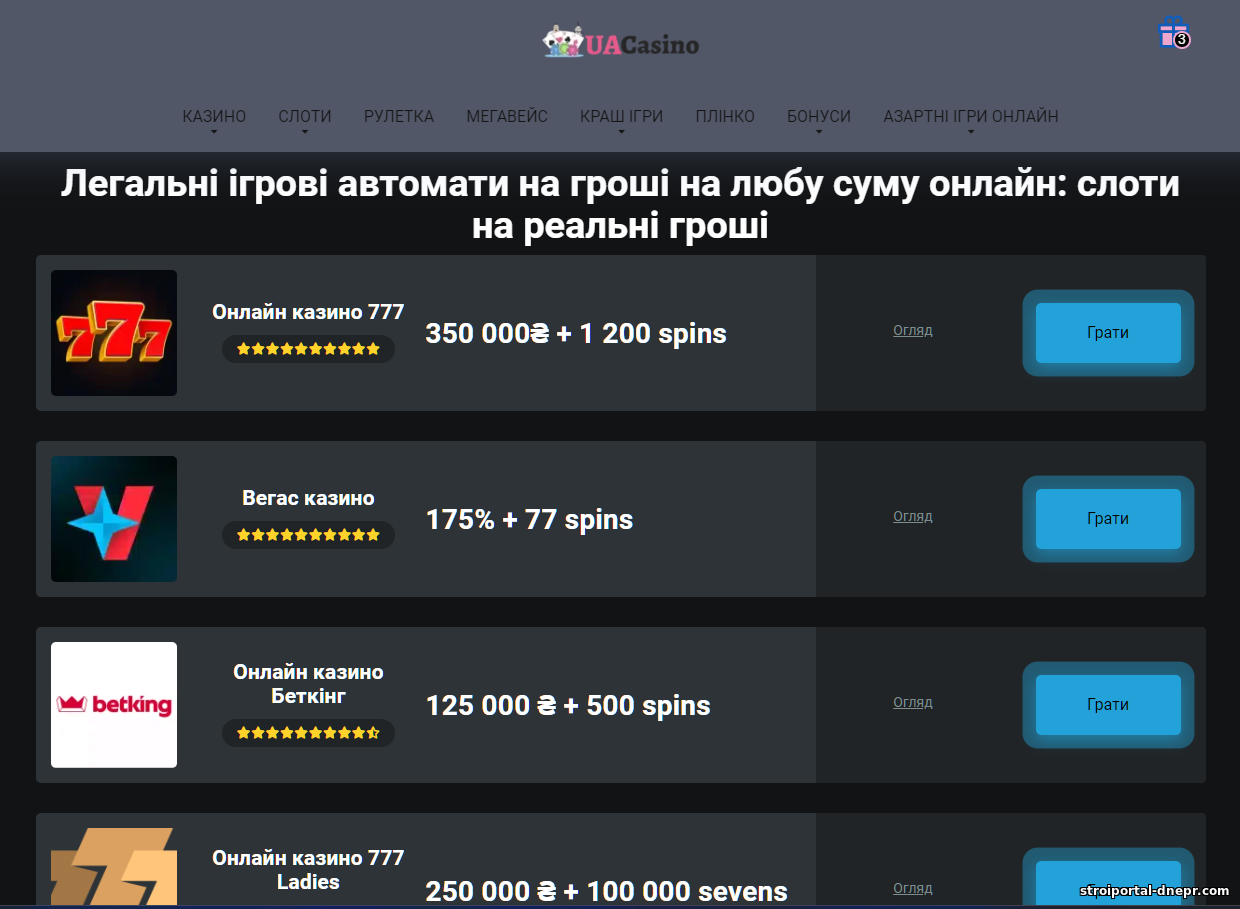This screenshot has width=1240, height=909.
Task: Open the UACasino logo home link
Action: (620, 43)
